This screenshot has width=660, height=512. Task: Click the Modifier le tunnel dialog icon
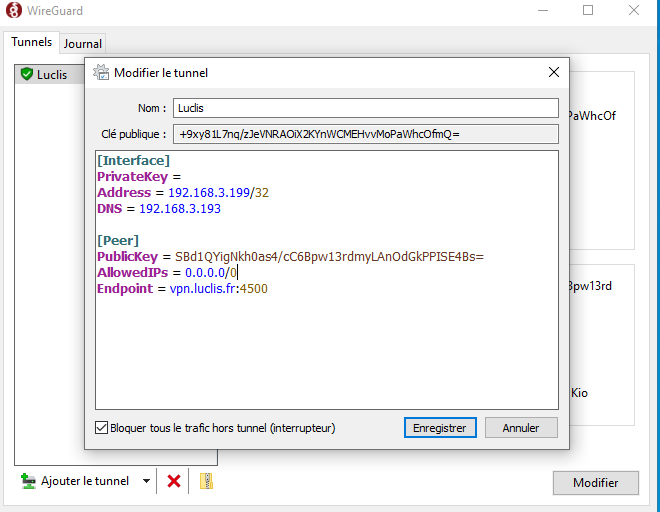click(101, 72)
